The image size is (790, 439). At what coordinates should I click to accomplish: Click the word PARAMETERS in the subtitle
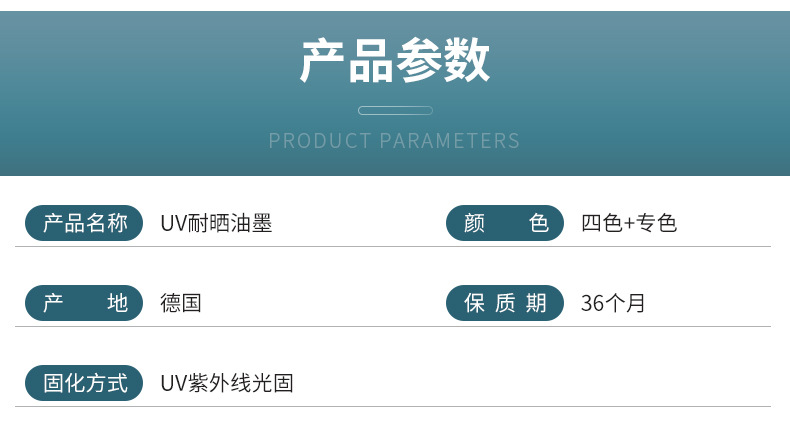coord(450,141)
